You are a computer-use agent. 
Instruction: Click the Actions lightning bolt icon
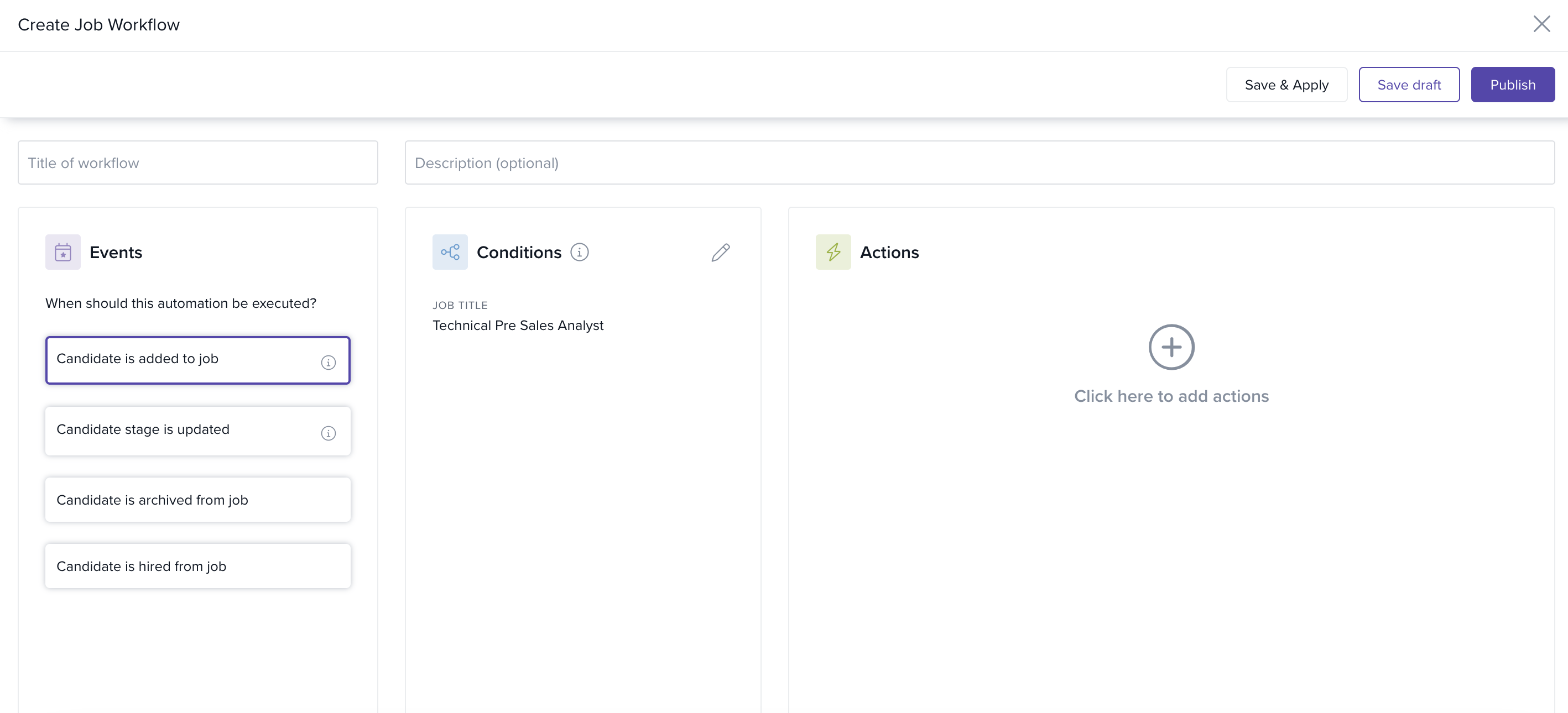[x=833, y=252]
